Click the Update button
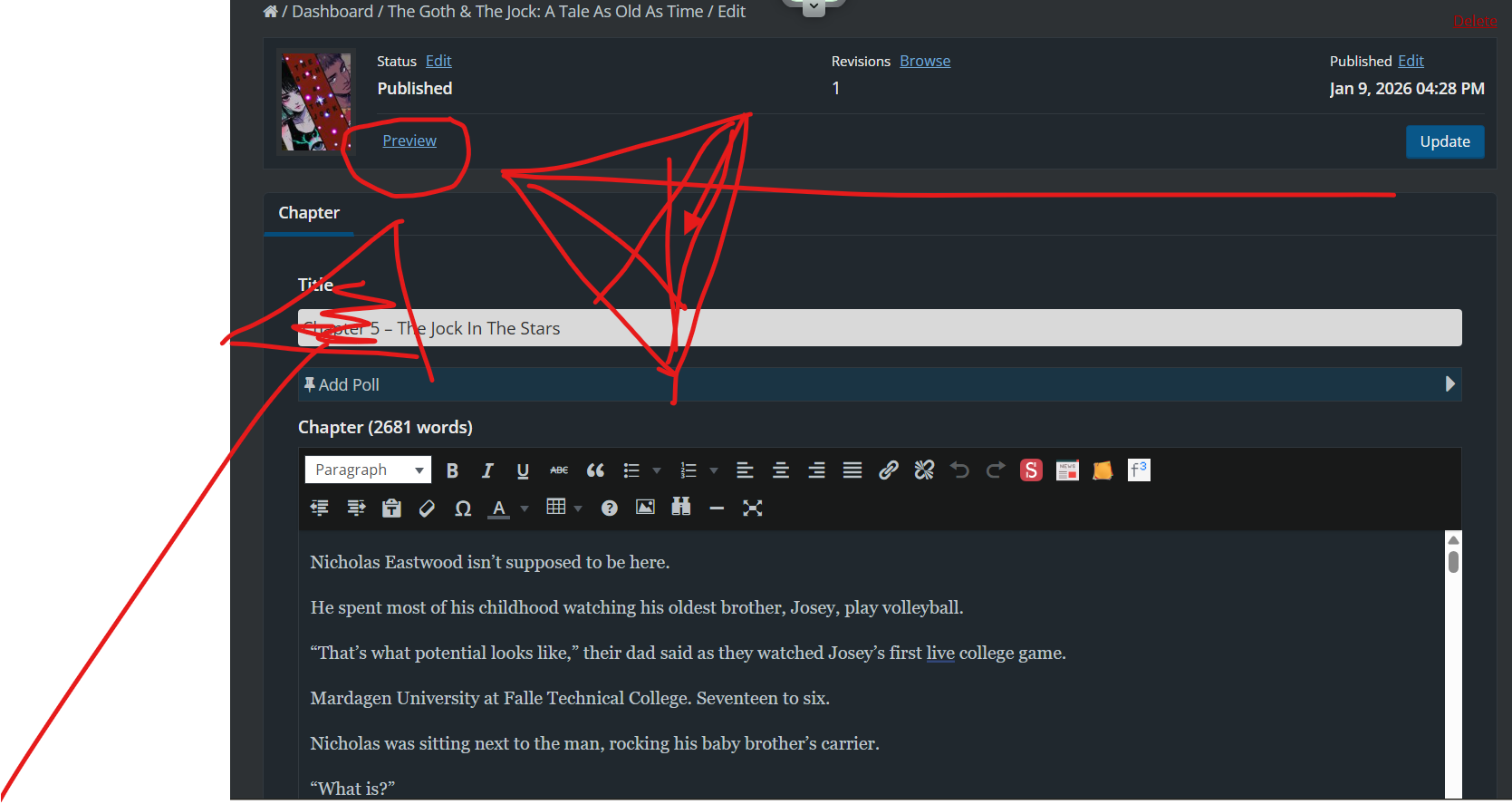This screenshot has height=804, width=1512. click(1445, 141)
